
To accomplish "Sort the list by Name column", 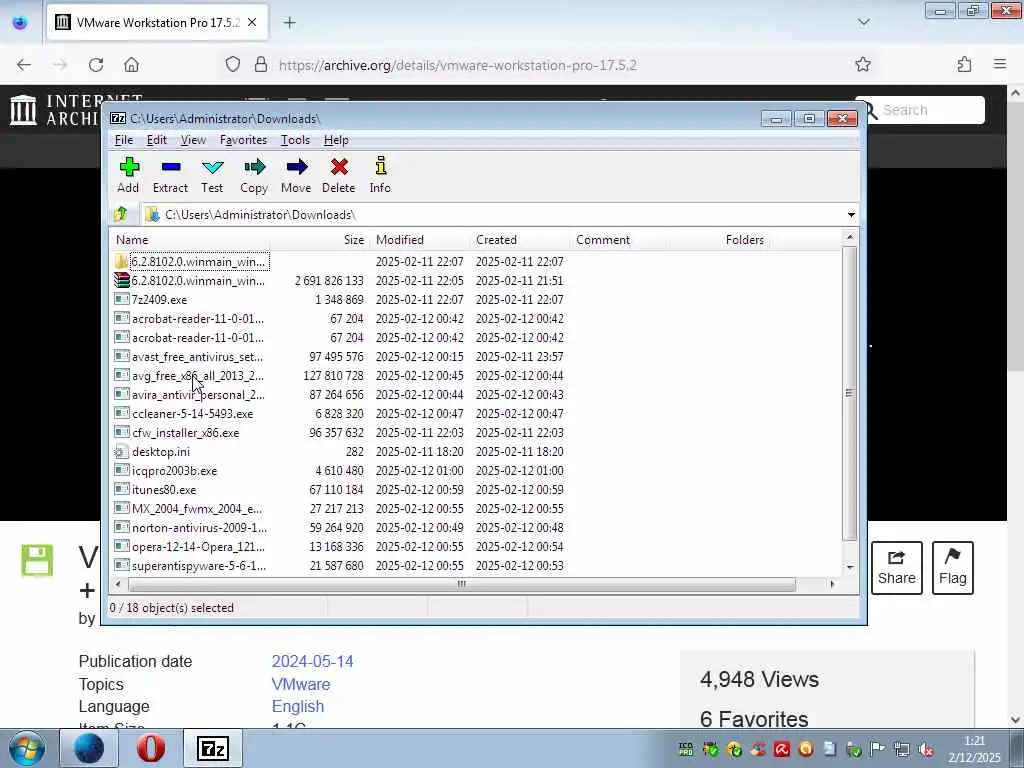I will point(191,240).
